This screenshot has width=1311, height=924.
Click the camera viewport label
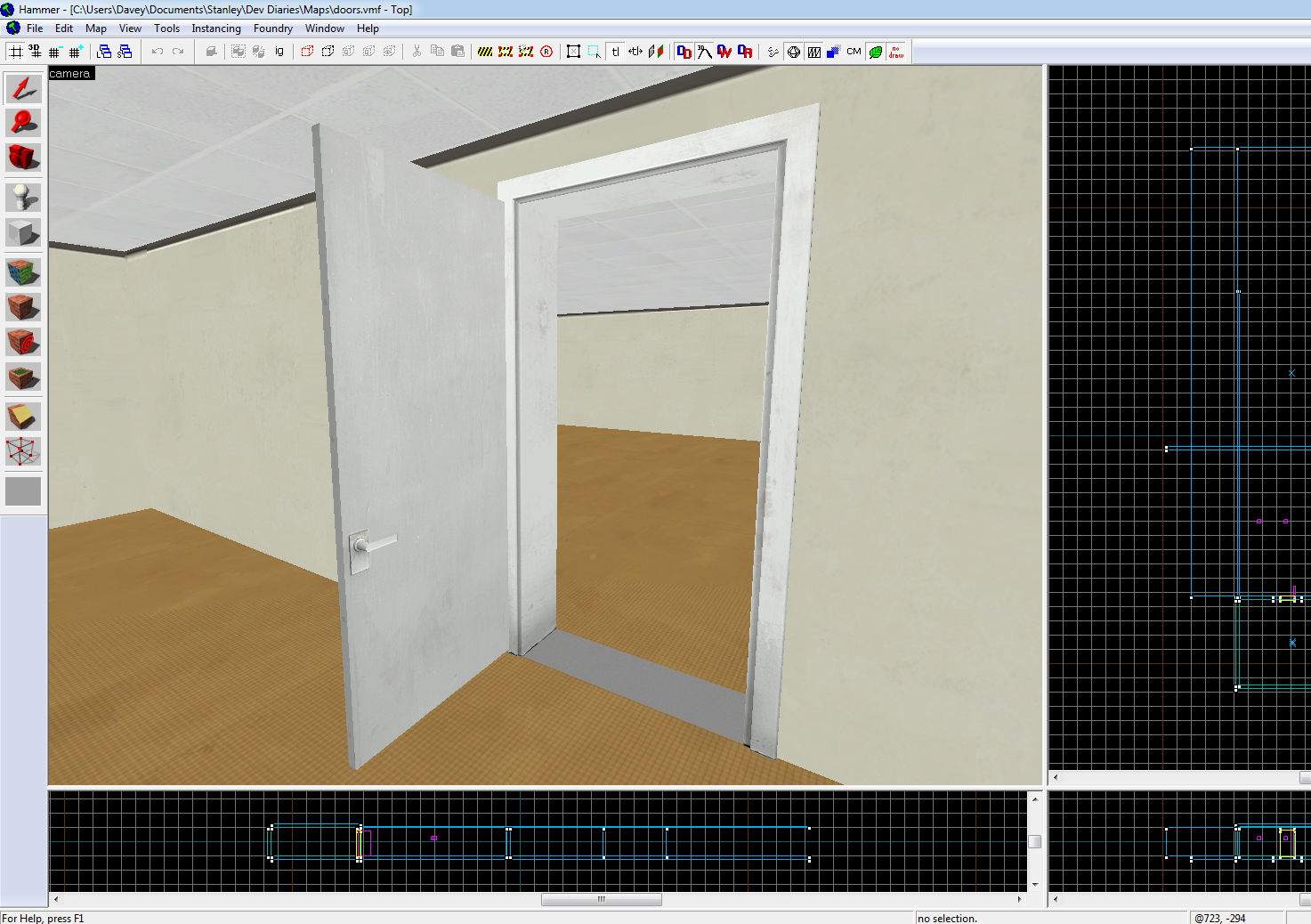pyautogui.click(x=70, y=74)
